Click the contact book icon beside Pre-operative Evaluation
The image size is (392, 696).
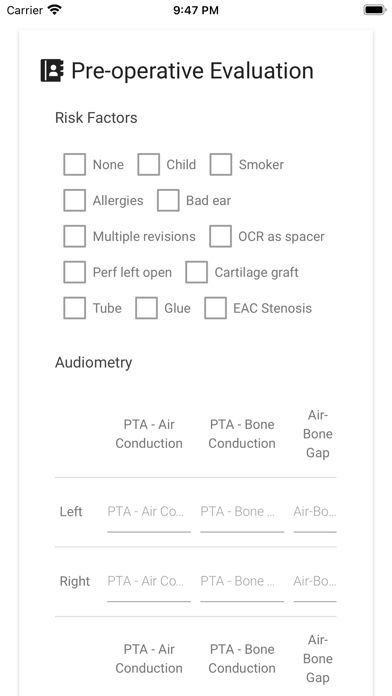[x=52, y=71]
